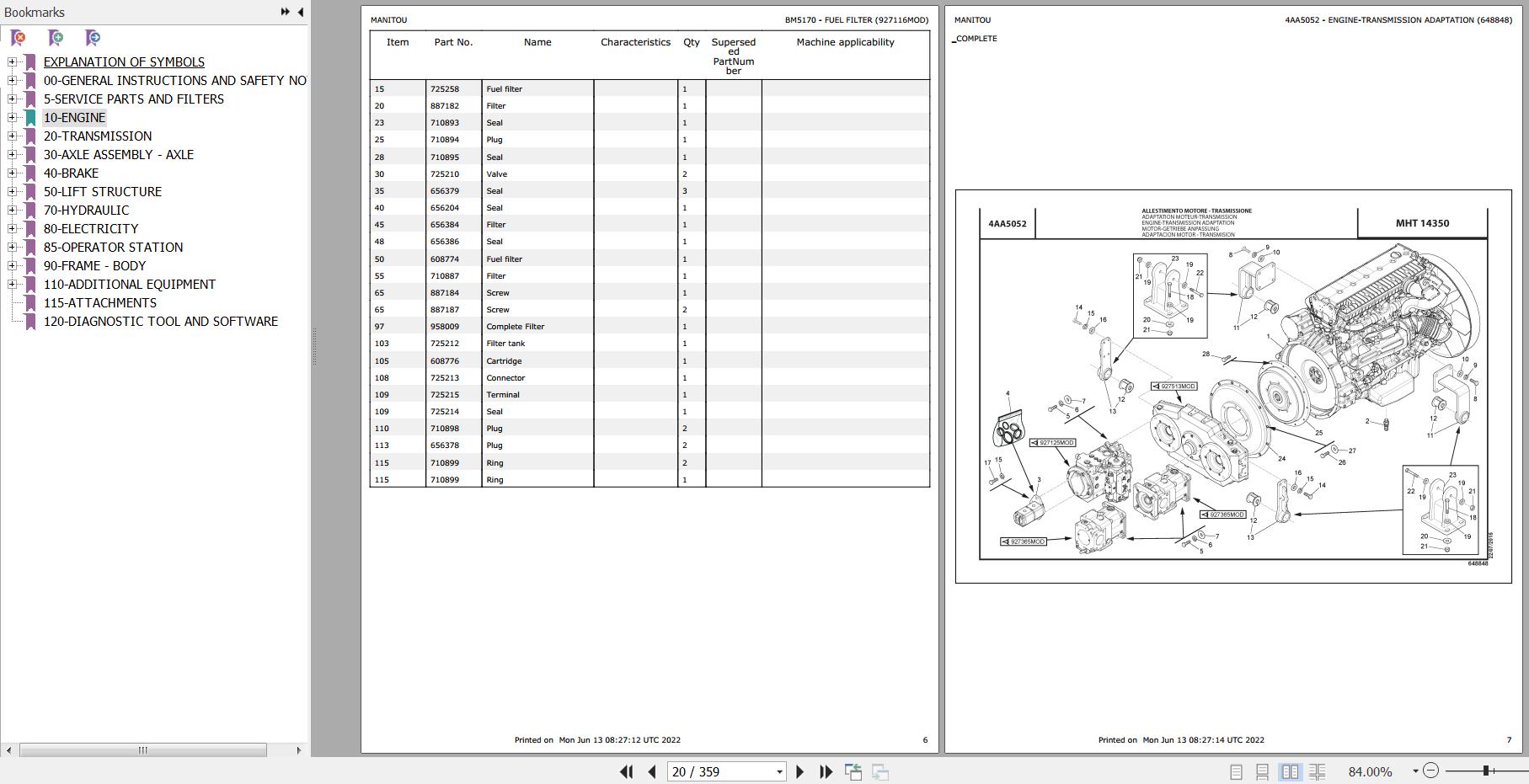The image size is (1529, 784).
Task: Click the 927125MOD reference label in diagram
Action: 1052,442
